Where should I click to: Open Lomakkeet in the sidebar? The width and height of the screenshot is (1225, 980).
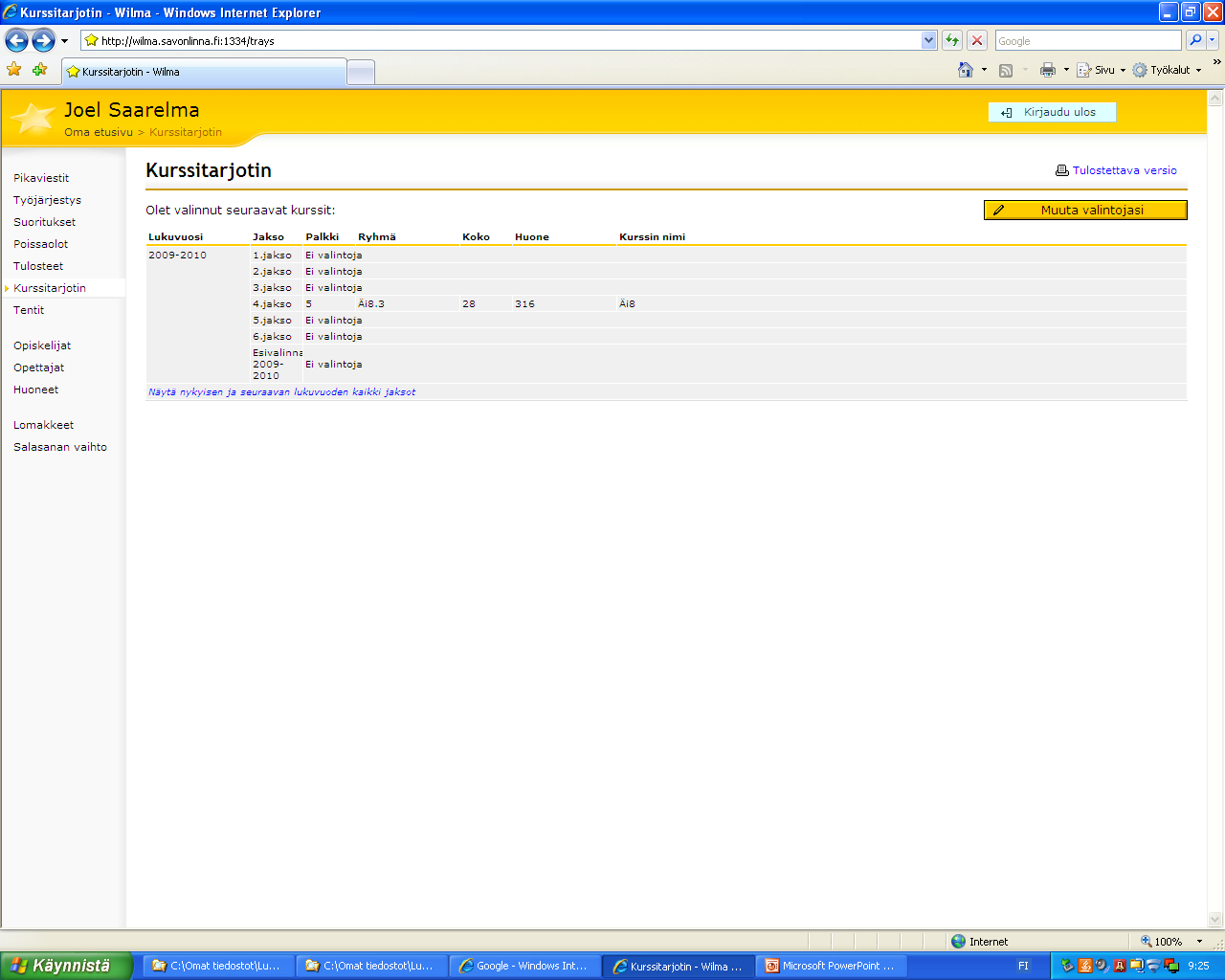[43, 425]
